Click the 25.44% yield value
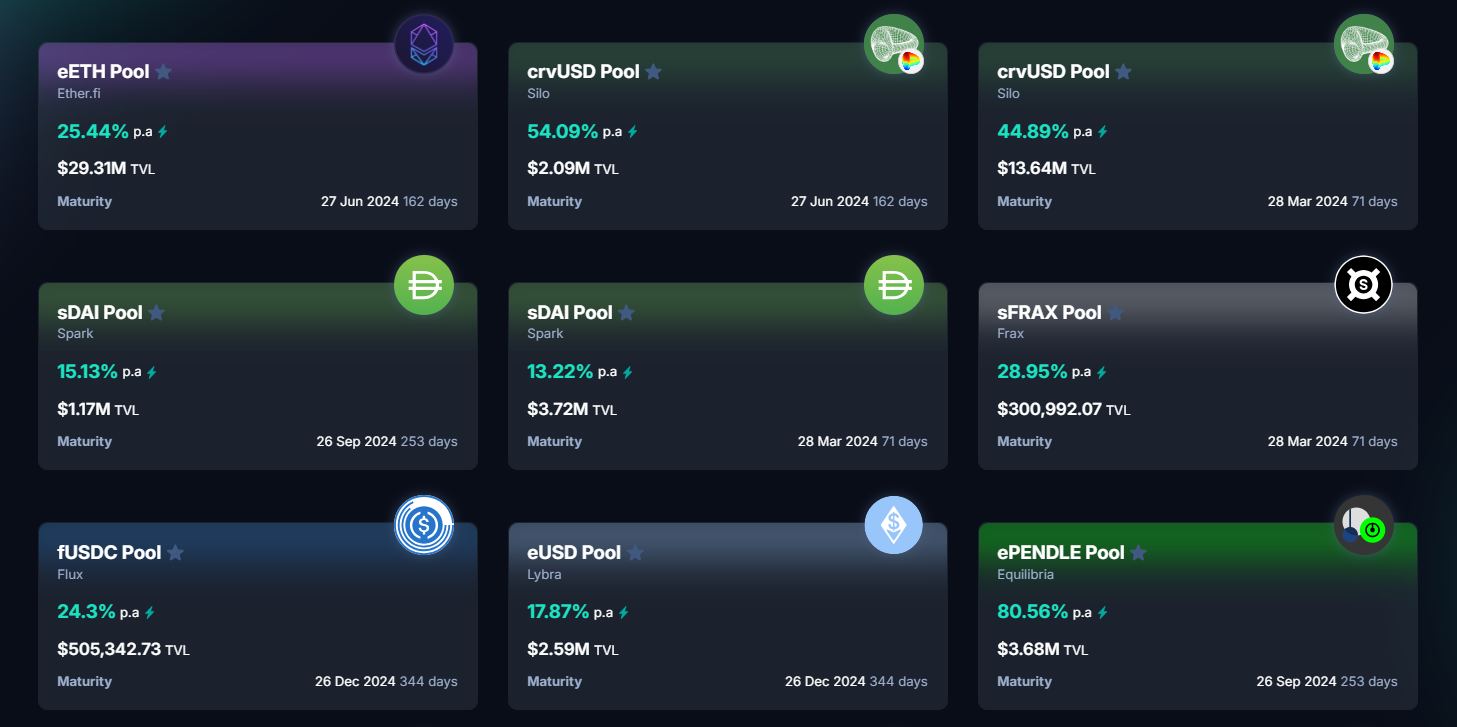1457x727 pixels. pyautogui.click(x=93, y=131)
